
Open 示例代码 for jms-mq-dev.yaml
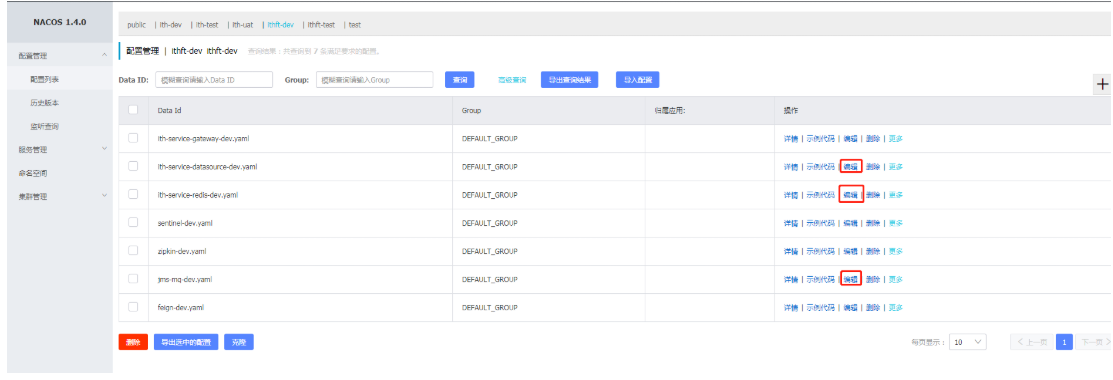click(x=821, y=279)
